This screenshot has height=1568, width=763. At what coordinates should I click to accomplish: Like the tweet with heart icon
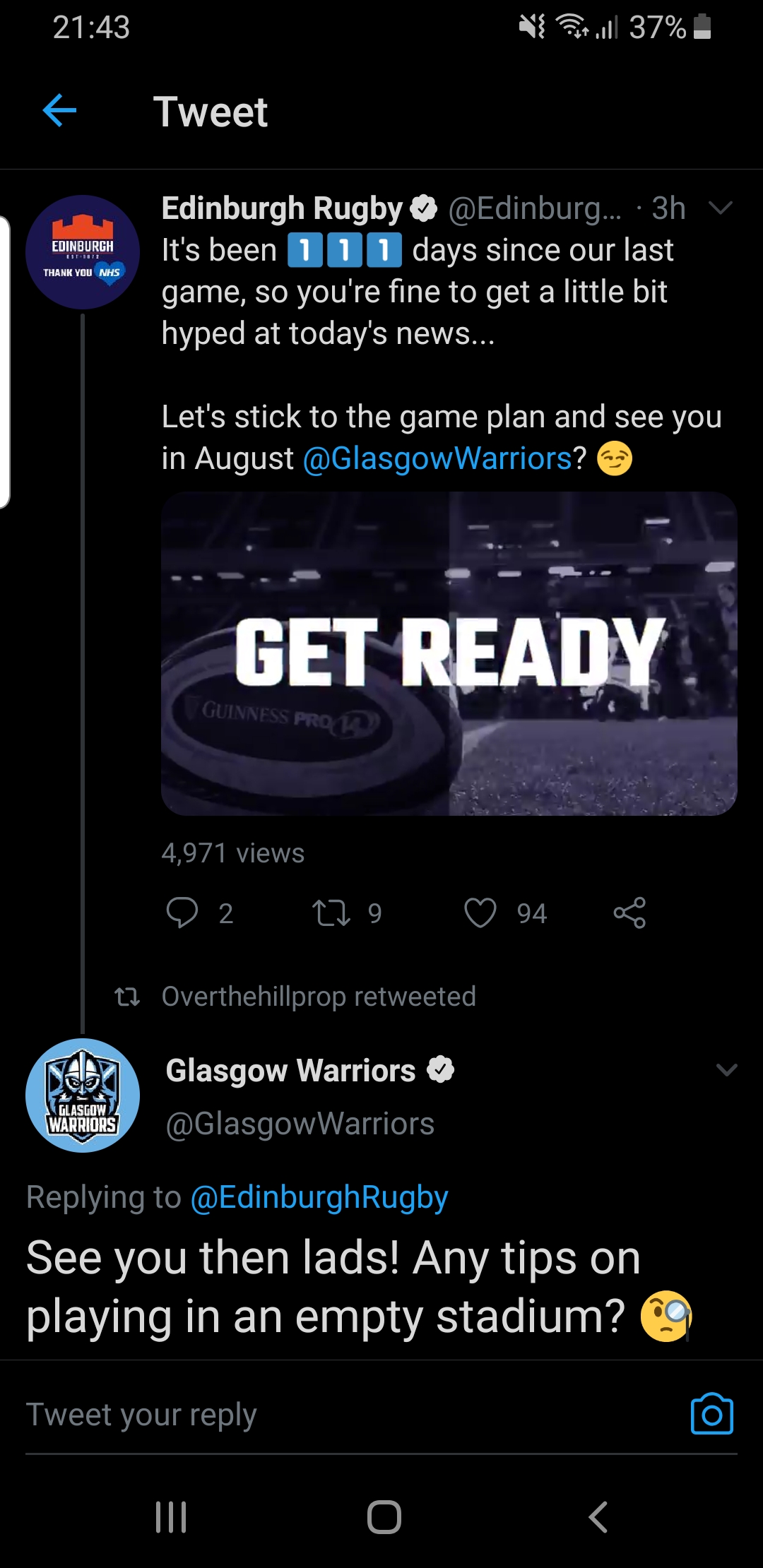(x=480, y=913)
